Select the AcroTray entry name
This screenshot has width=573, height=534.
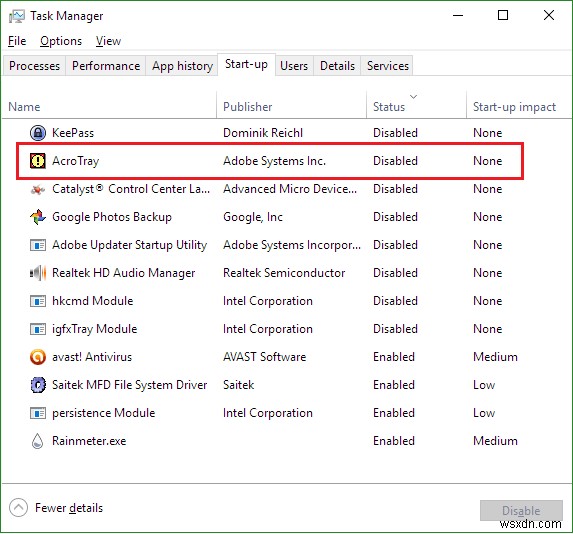(x=76, y=161)
